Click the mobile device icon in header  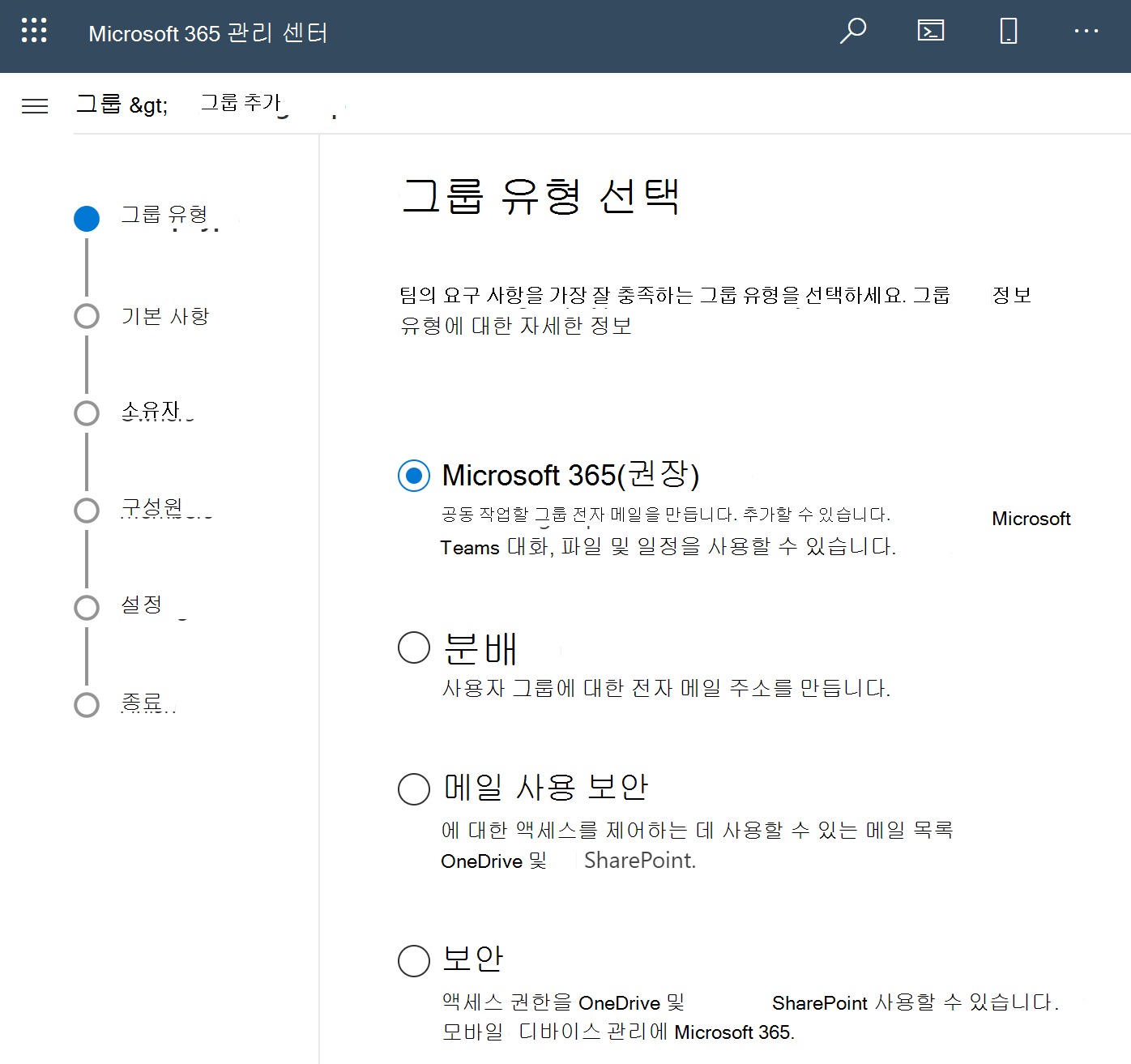1008,32
